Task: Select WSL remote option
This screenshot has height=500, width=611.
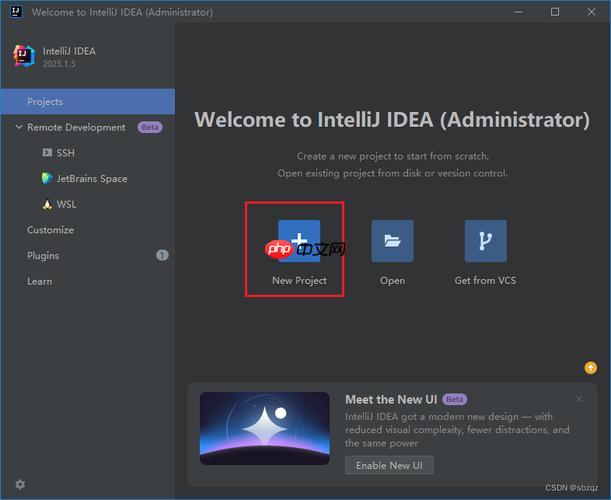Action: tap(66, 204)
